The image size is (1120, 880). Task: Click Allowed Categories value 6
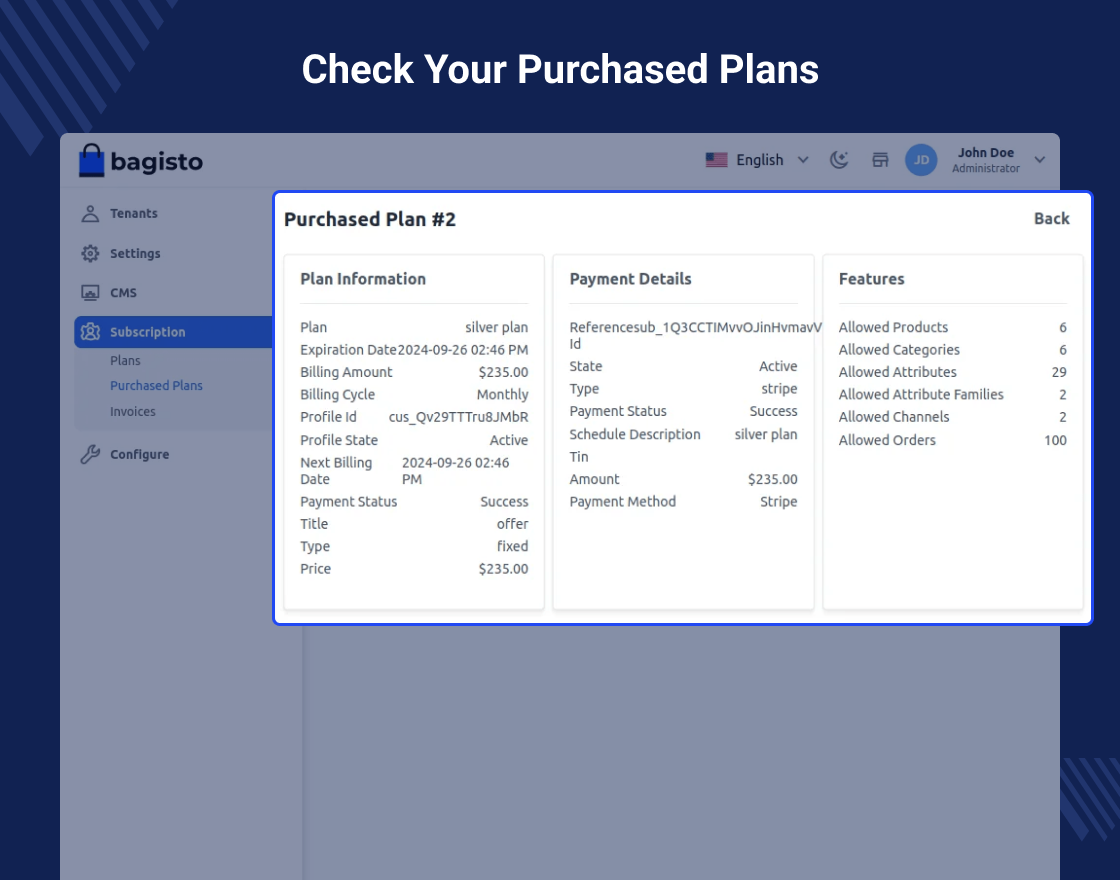[1063, 350]
